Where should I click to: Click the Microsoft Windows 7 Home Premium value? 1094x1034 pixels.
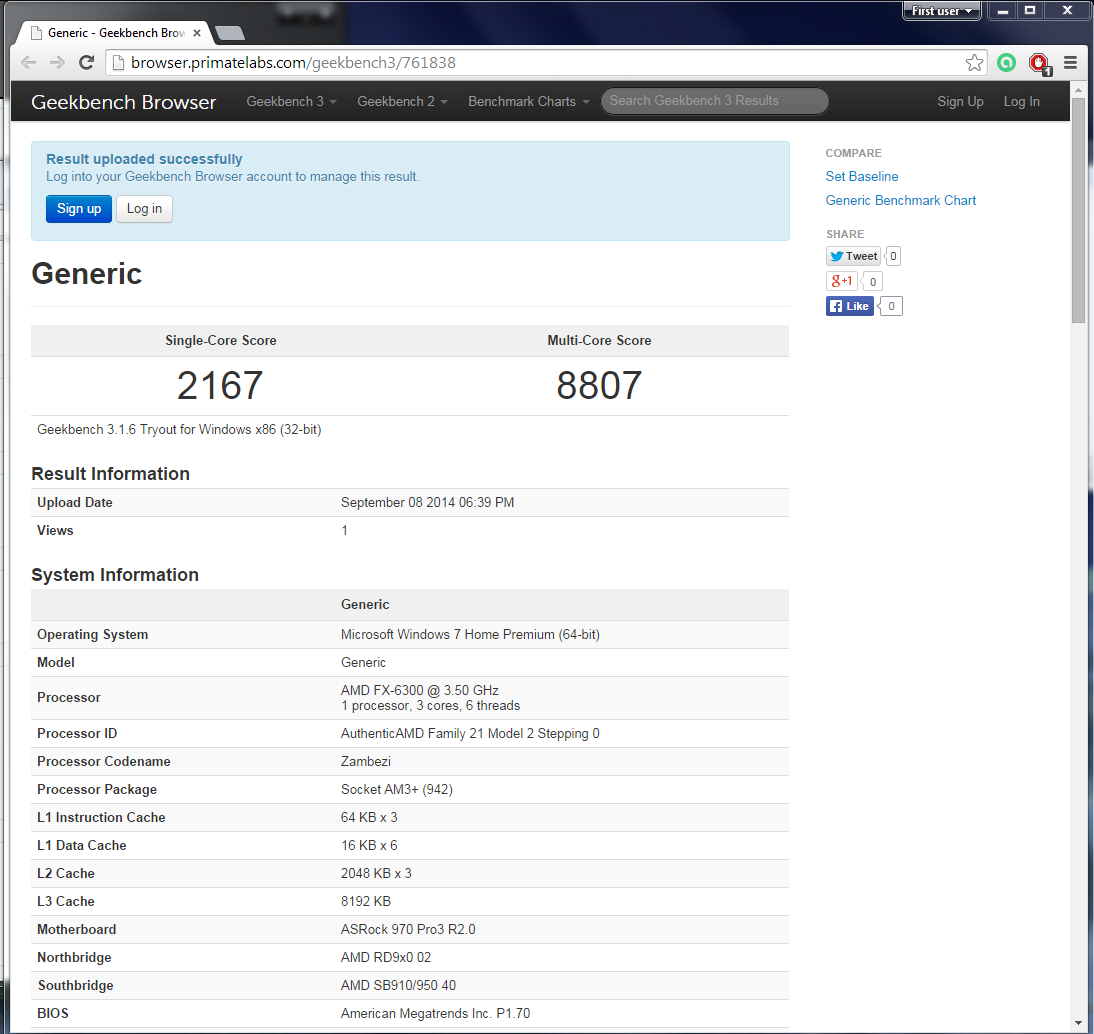[470, 634]
